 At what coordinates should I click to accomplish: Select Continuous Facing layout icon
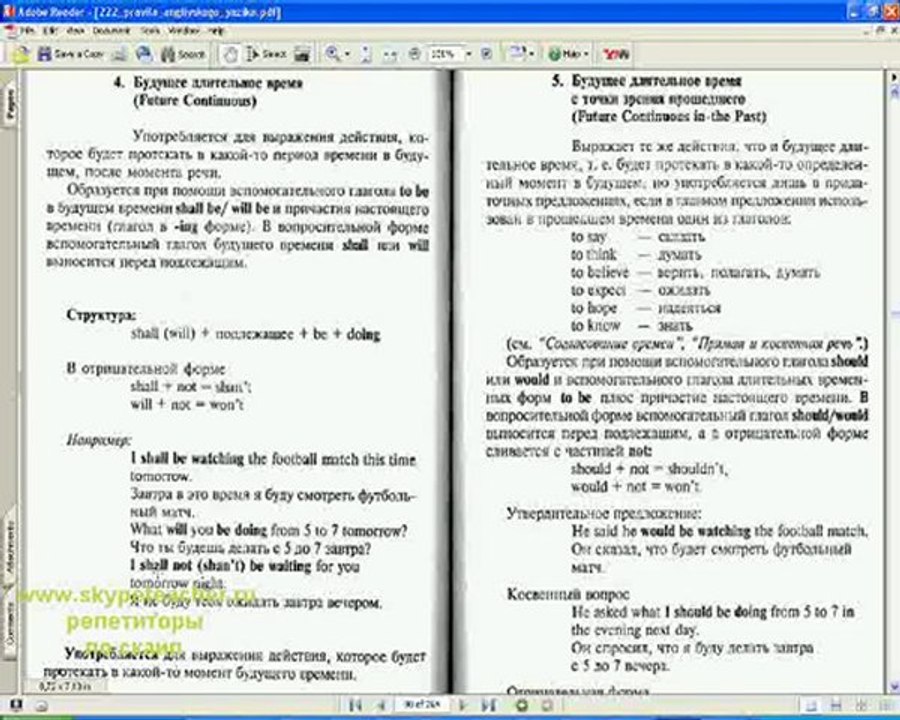(x=860, y=705)
